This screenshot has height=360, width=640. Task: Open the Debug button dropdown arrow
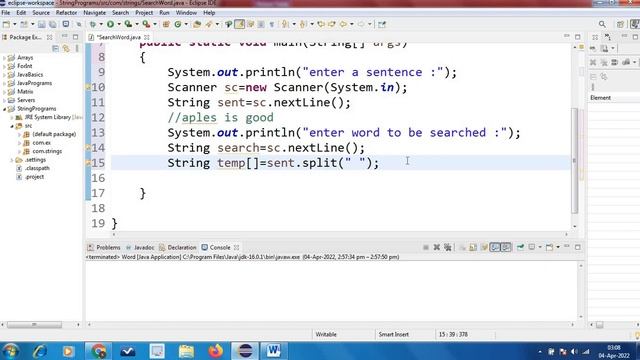pyautogui.click(x=101, y=24)
